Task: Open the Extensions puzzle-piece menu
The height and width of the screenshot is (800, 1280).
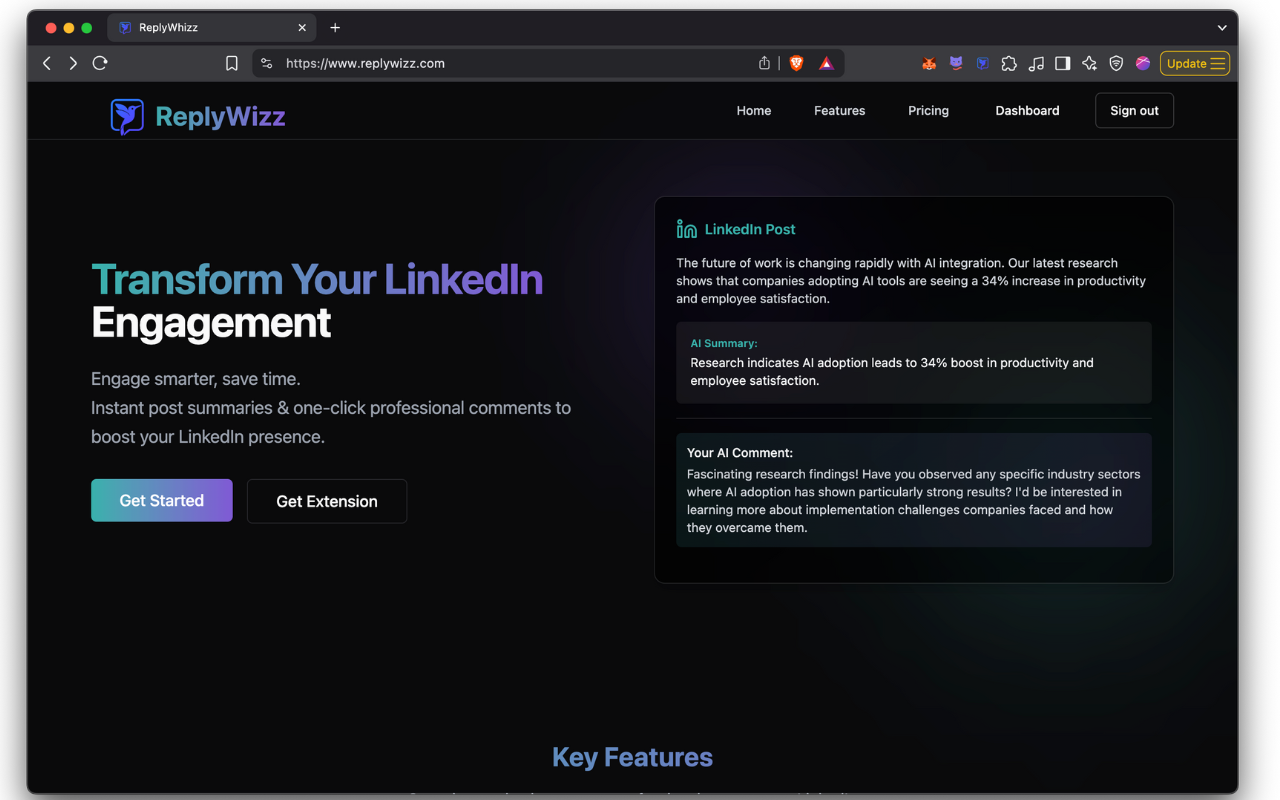Action: point(1009,63)
